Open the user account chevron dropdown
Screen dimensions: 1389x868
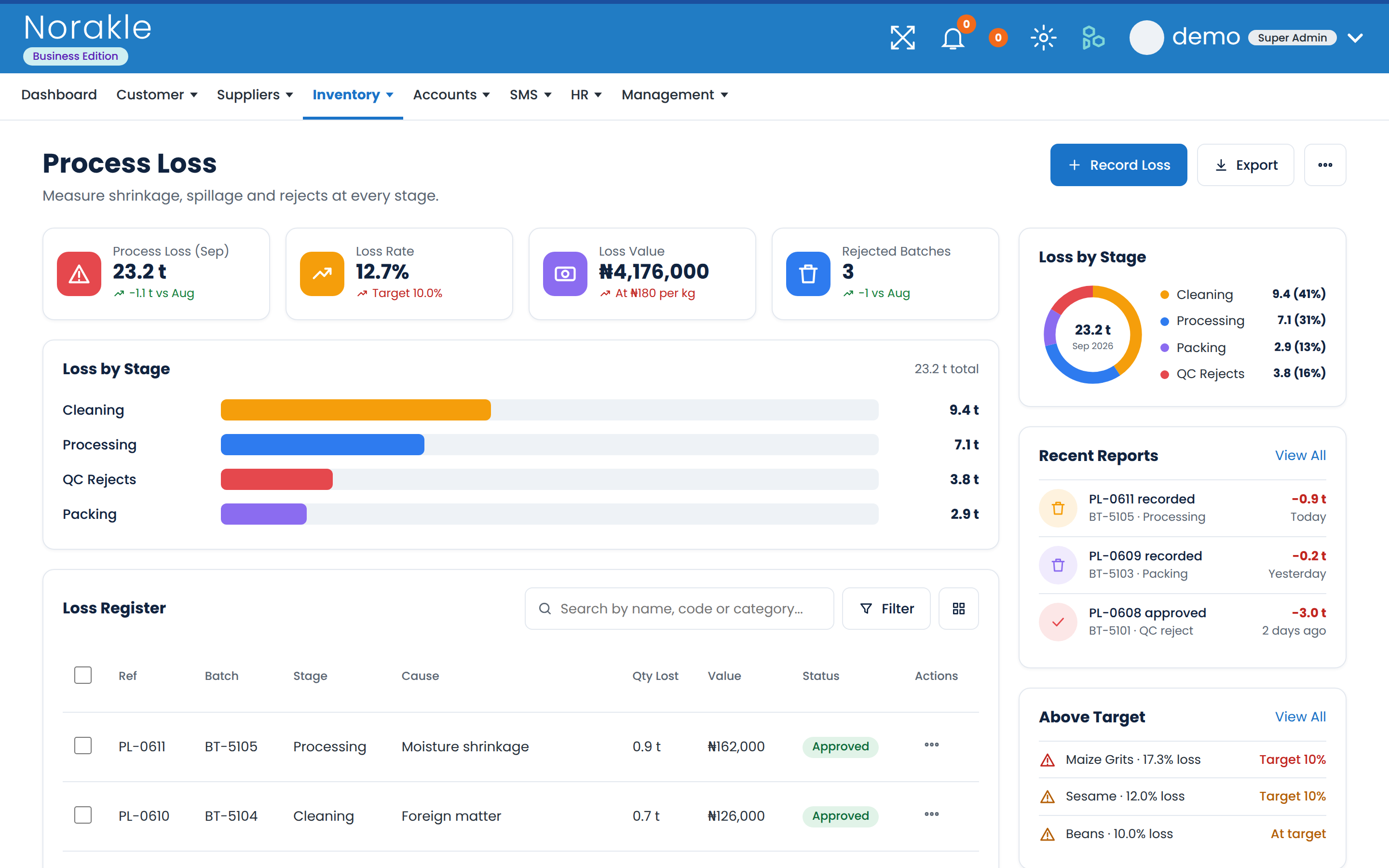[1355, 38]
